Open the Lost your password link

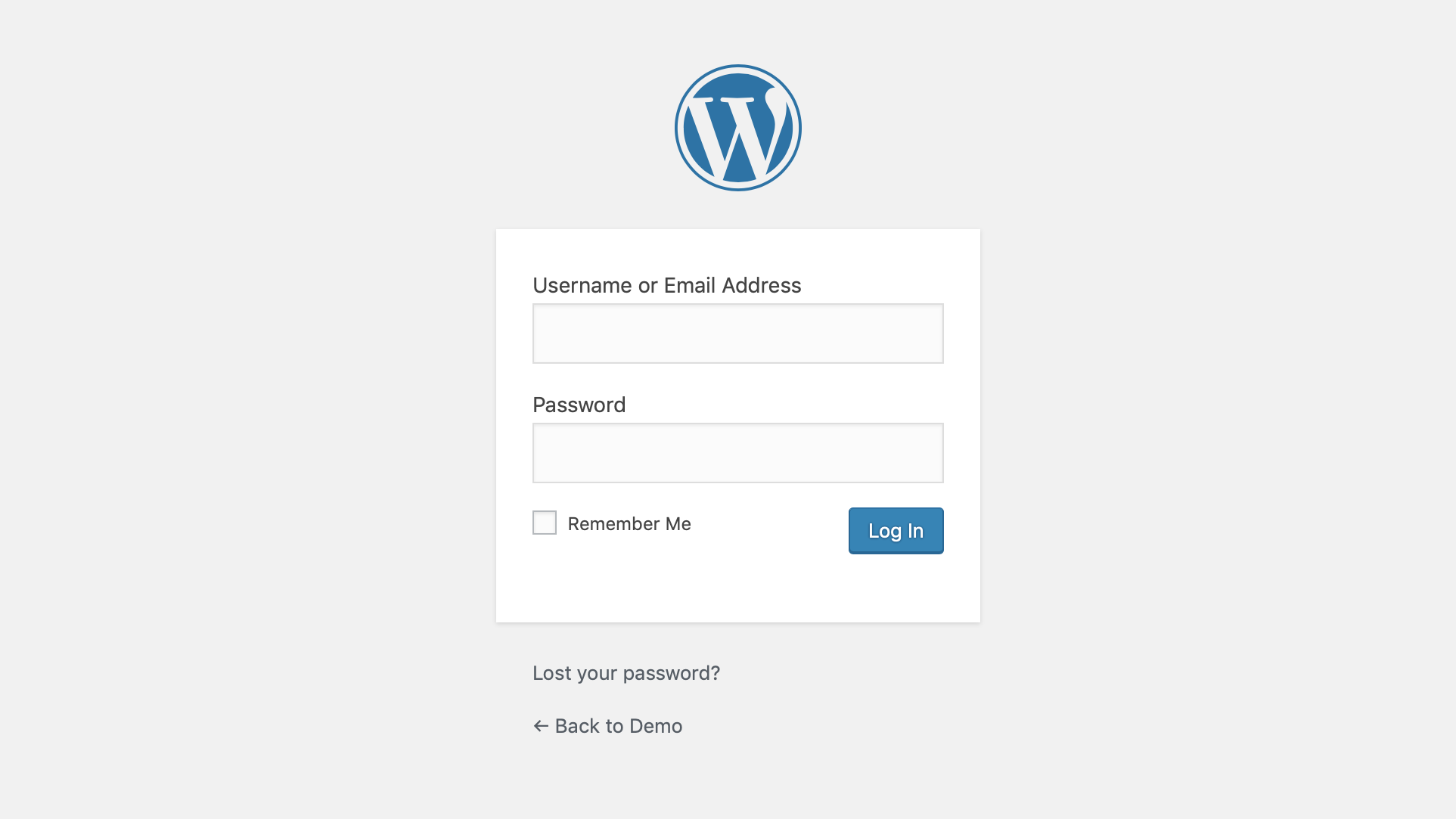click(x=626, y=672)
